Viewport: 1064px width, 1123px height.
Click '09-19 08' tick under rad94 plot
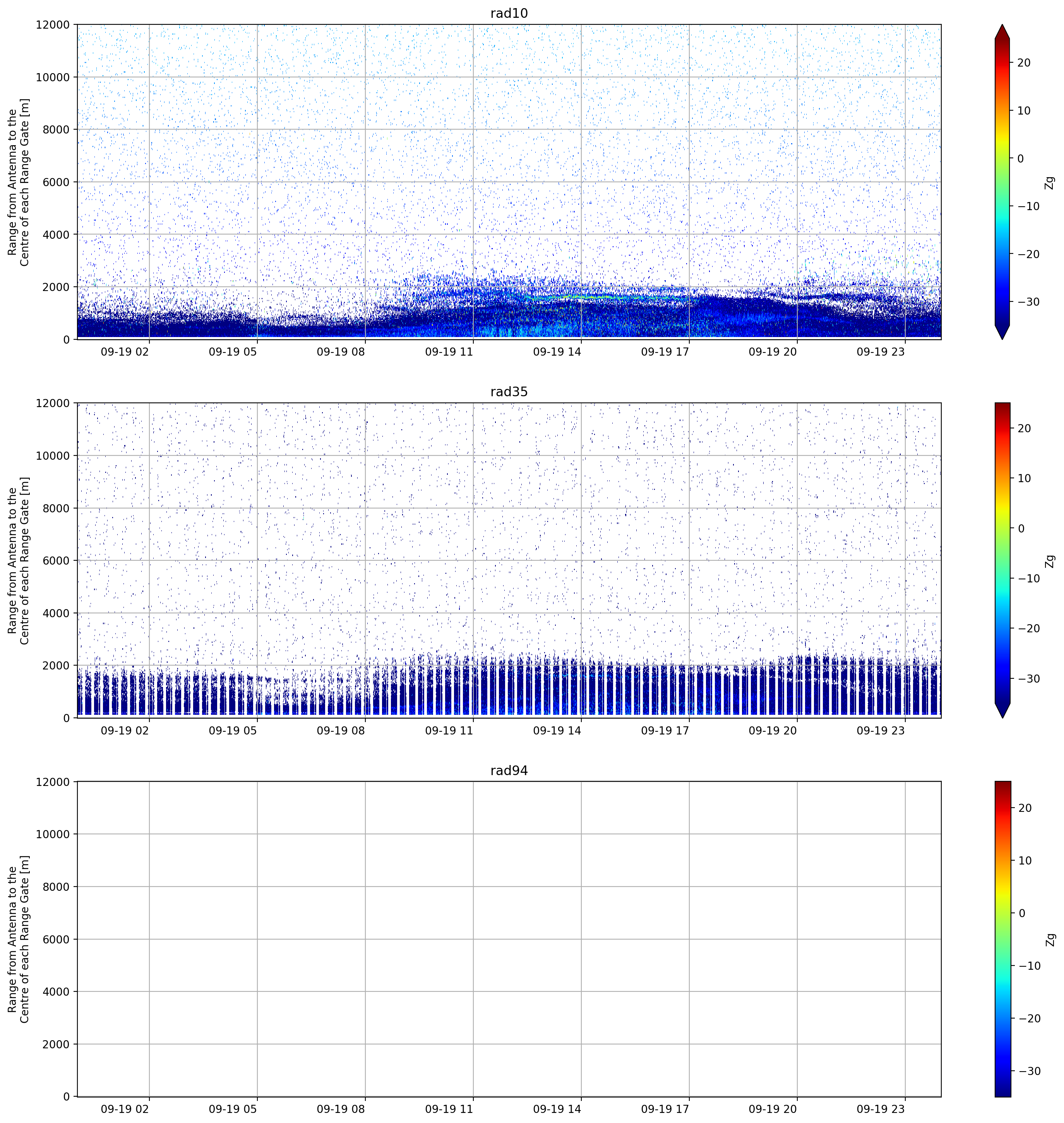[x=340, y=1109]
